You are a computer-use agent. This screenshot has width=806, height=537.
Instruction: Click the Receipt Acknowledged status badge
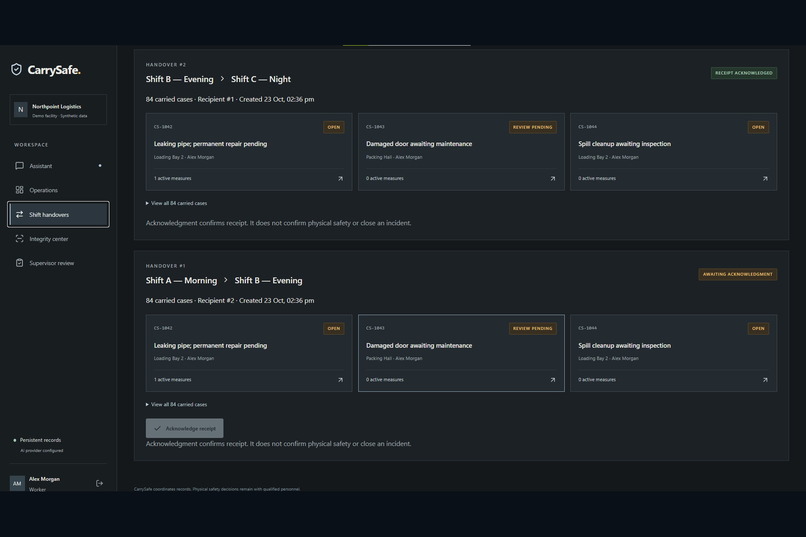tap(744, 73)
